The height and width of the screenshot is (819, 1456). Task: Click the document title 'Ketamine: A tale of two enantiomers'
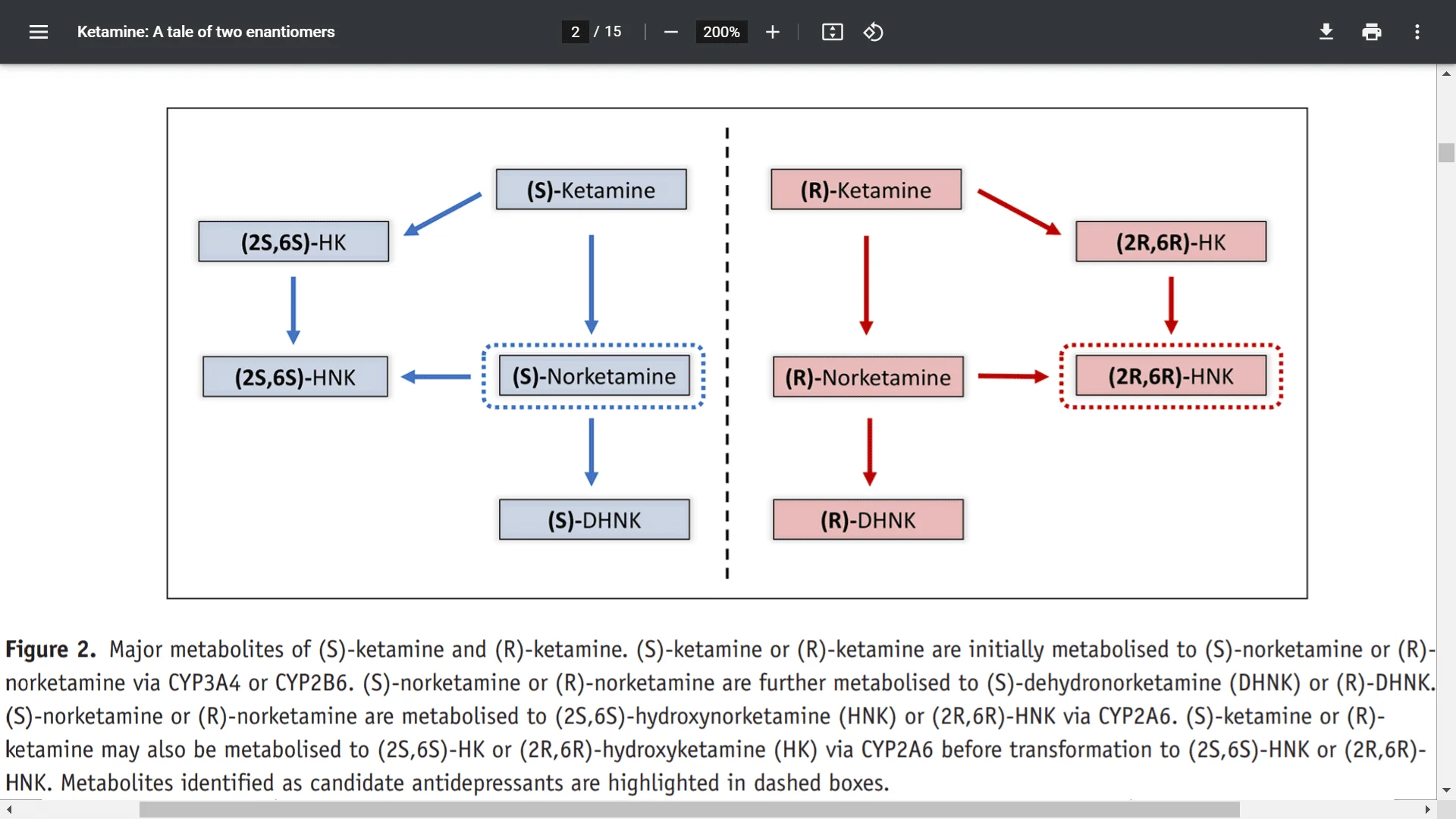click(x=206, y=32)
